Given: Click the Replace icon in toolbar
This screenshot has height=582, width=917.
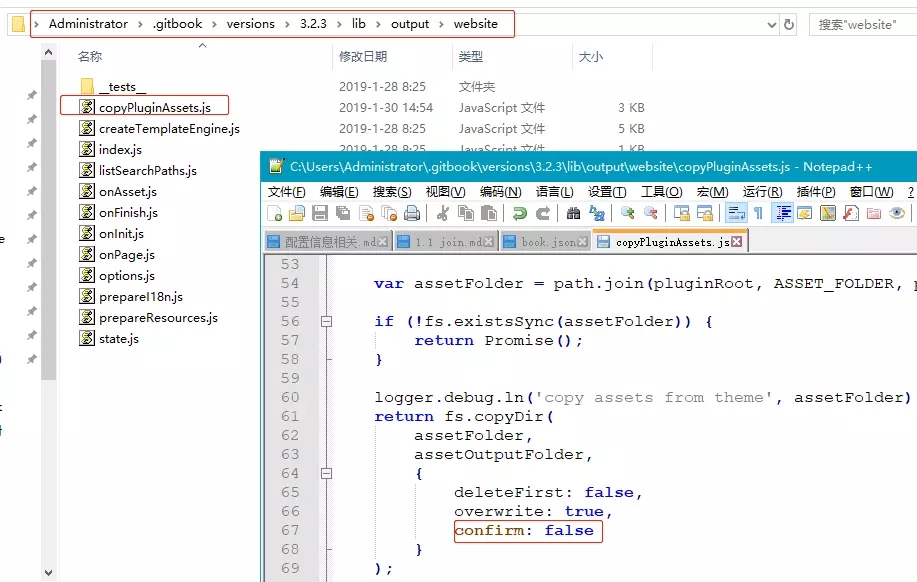Looking at the screenshot, I should coord(597,213).
